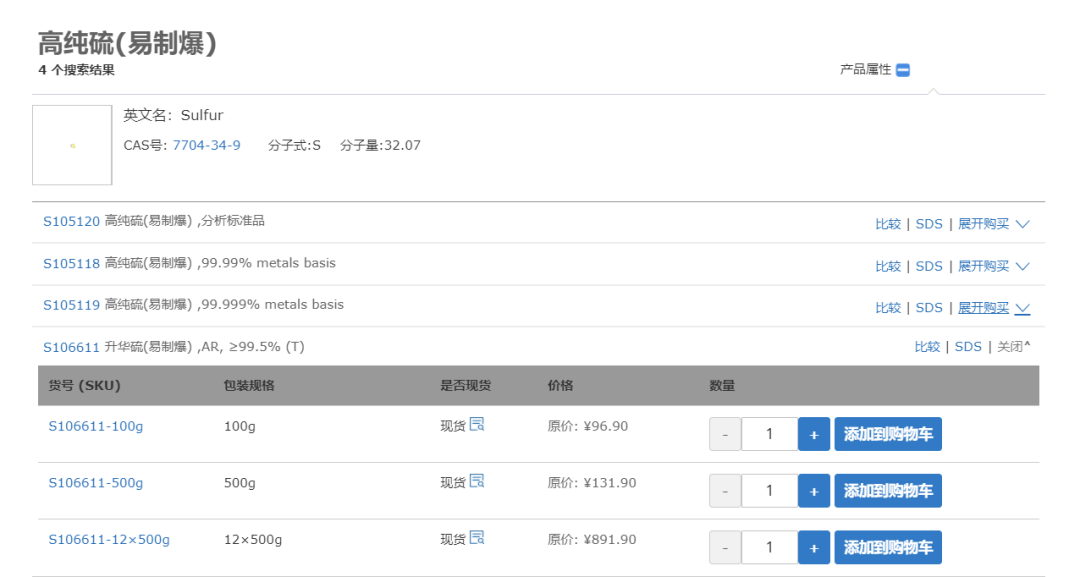Open SDS for product S105118
The height and width of the screenshot is (577, 1080).
(x=929, y=266)
